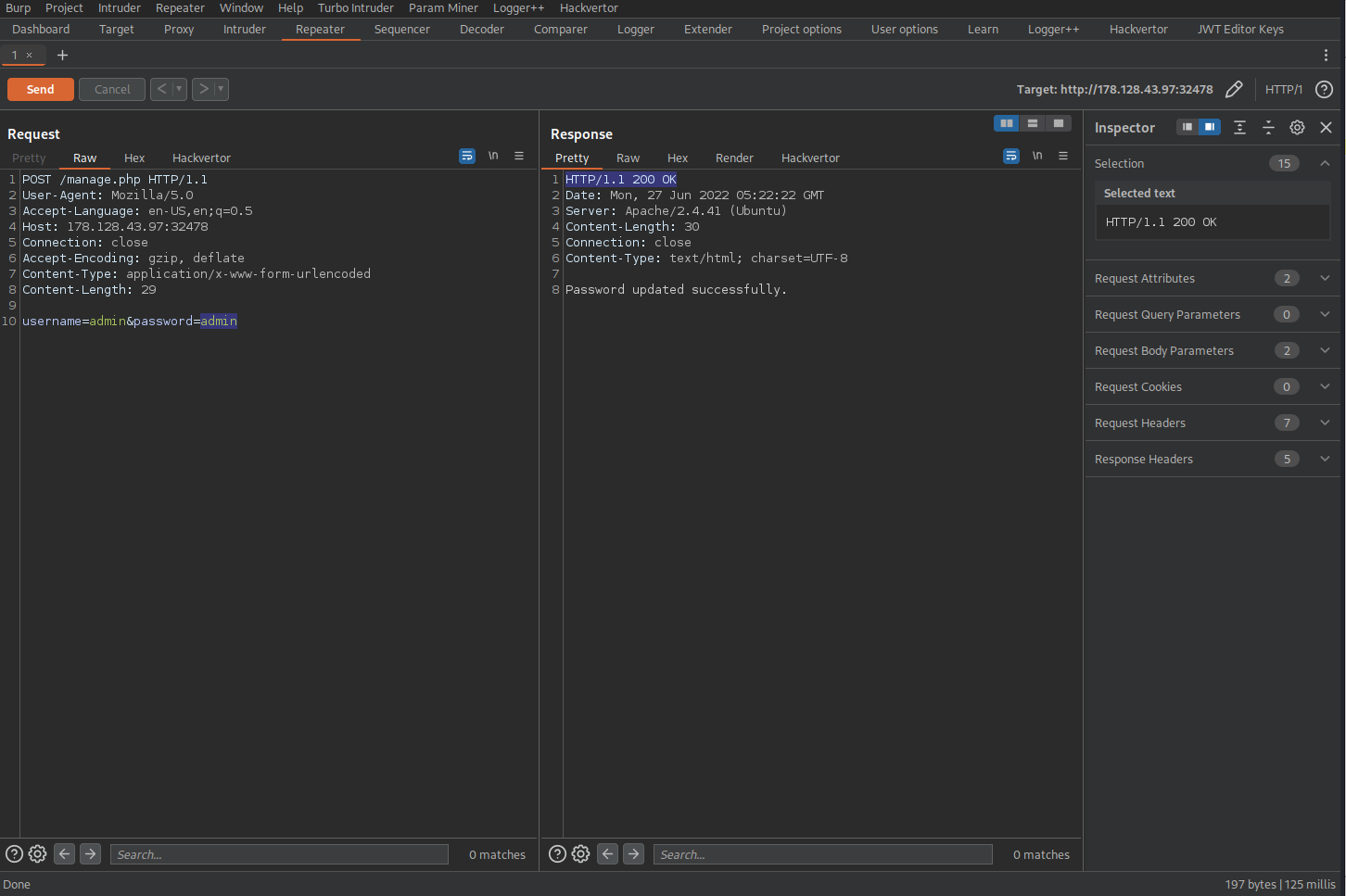Viewport: 1346px width, 896px height.
Task: Open the Burp menu
Action: [19, 7]
